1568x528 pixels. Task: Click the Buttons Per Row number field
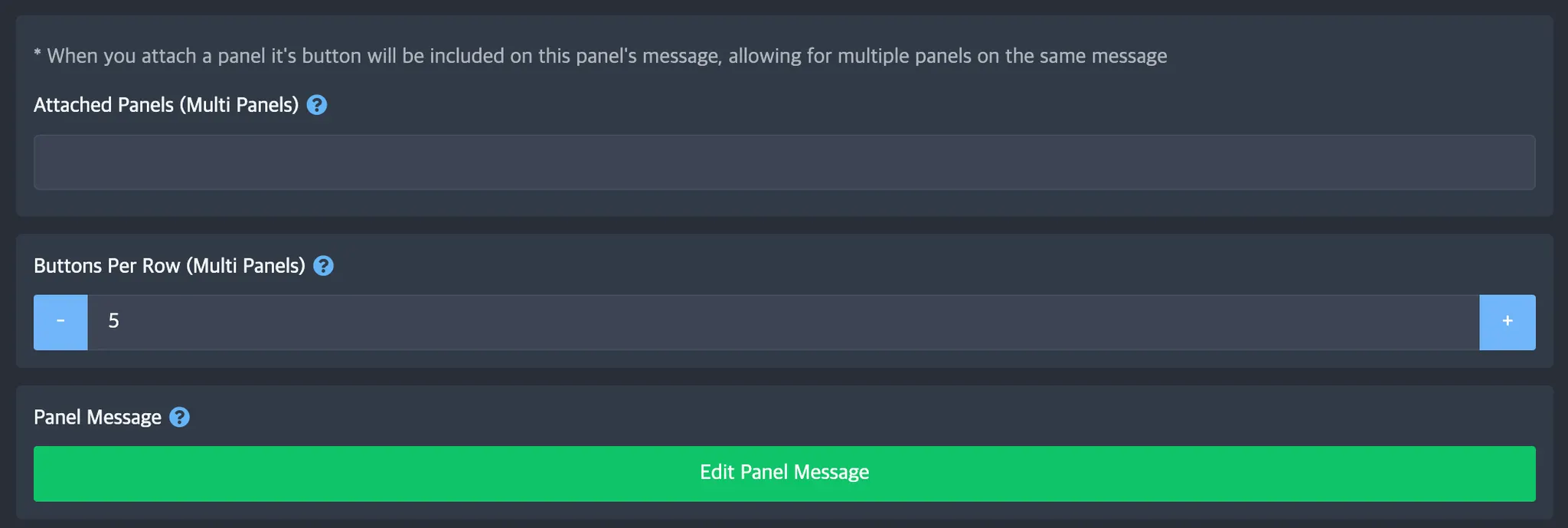pos(782,322)
